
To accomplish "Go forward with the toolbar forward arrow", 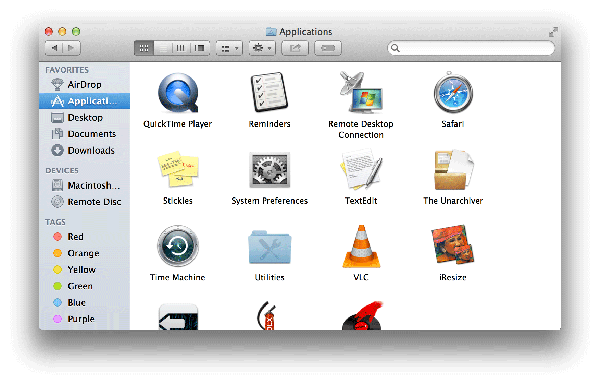I will pyautogui.click(x=72, y=48).
